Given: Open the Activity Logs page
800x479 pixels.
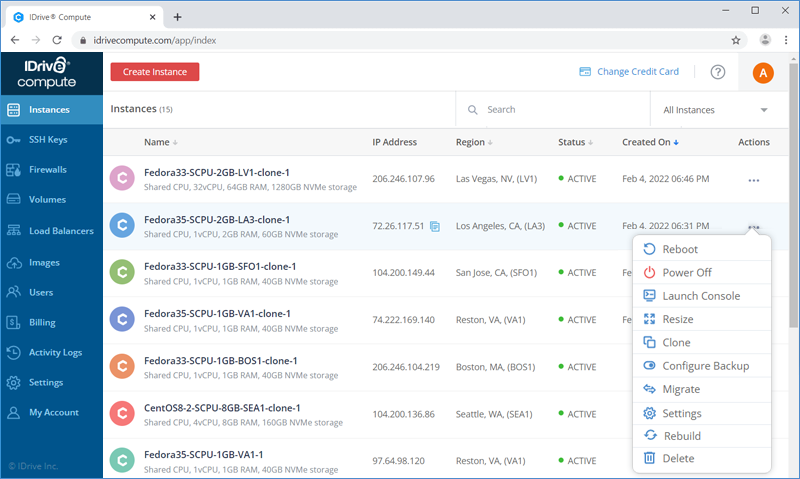Looking at the screenshot, I should (x=51, y=352).
